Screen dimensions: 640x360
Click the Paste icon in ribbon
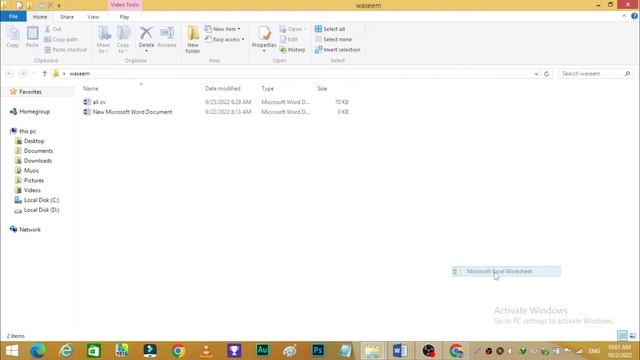pyautogui.click(x=32, y=38)
